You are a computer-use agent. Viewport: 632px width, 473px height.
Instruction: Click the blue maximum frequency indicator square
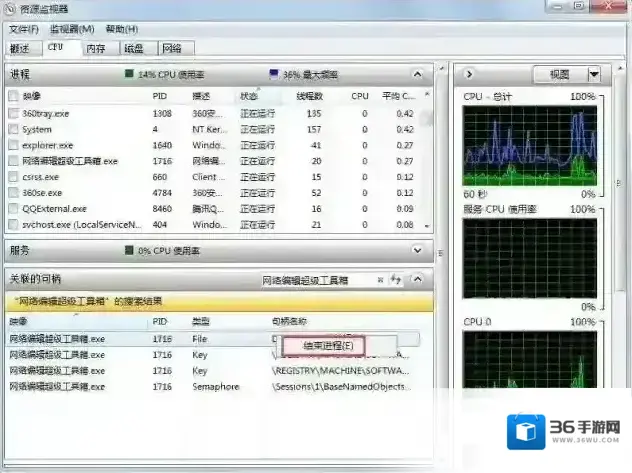tap(274, 75)
